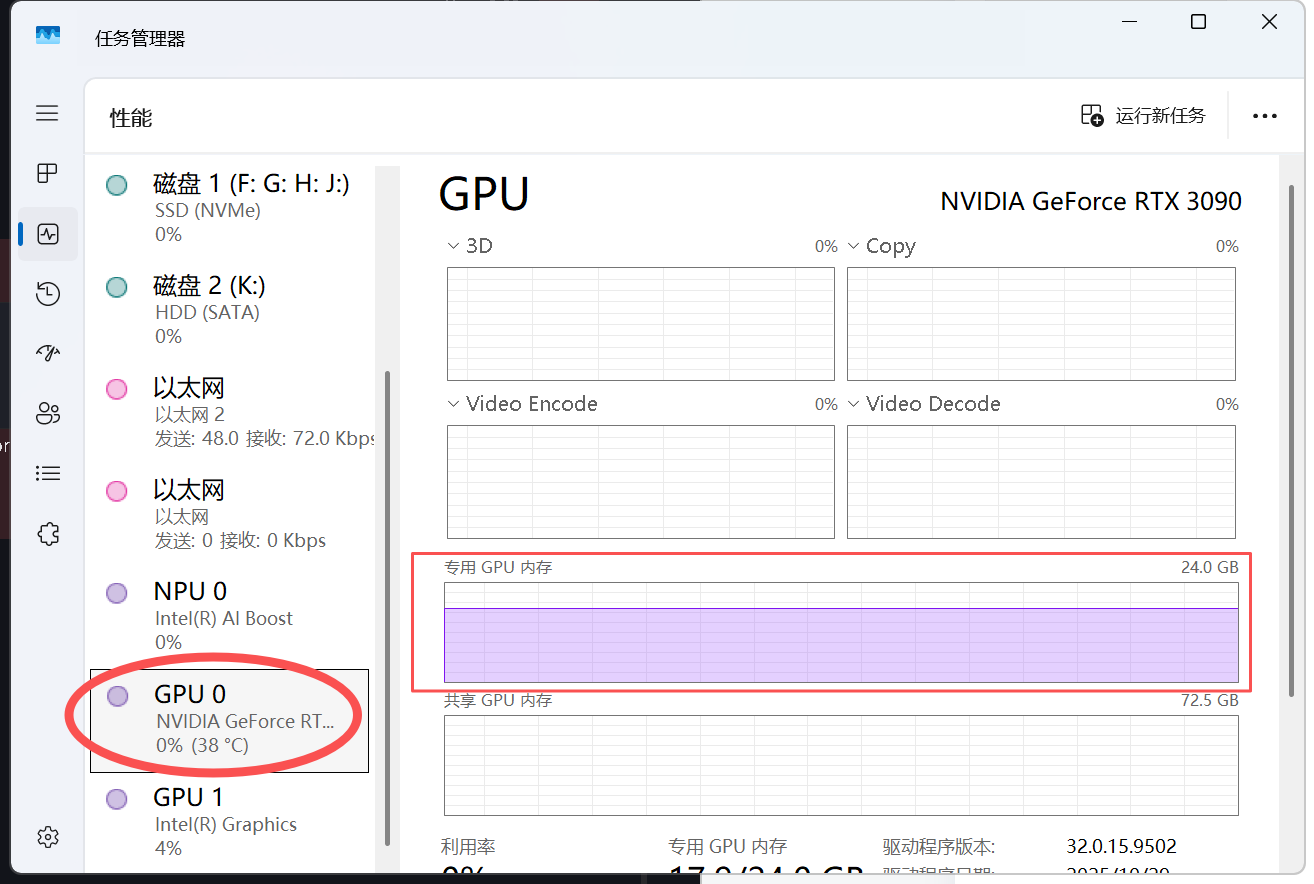Screen dimensions: 1314x884
Task: Close the Task Manager window
Action: tap(1269, 22)
